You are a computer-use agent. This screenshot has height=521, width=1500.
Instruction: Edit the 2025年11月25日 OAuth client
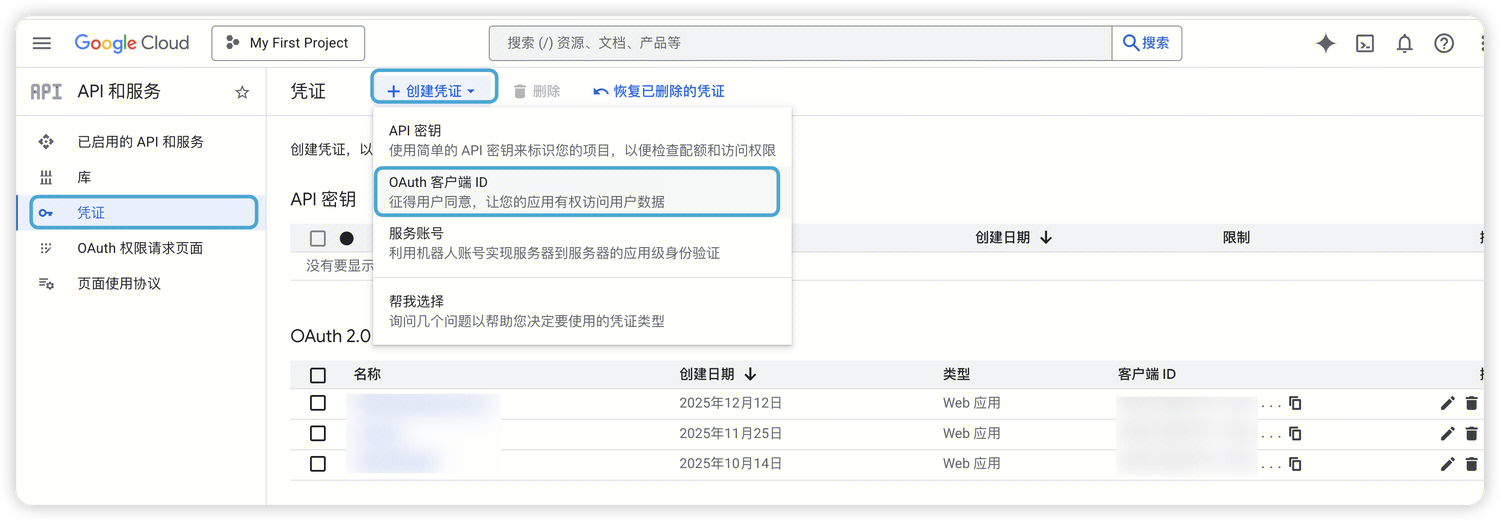tap(1447, 433)
